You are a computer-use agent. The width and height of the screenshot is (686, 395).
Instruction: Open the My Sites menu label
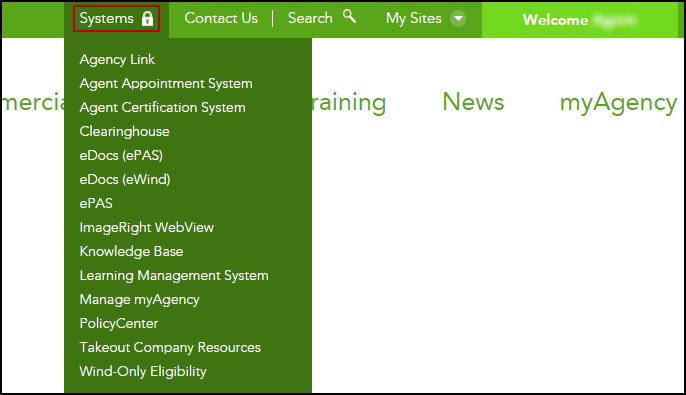[413, 18]
